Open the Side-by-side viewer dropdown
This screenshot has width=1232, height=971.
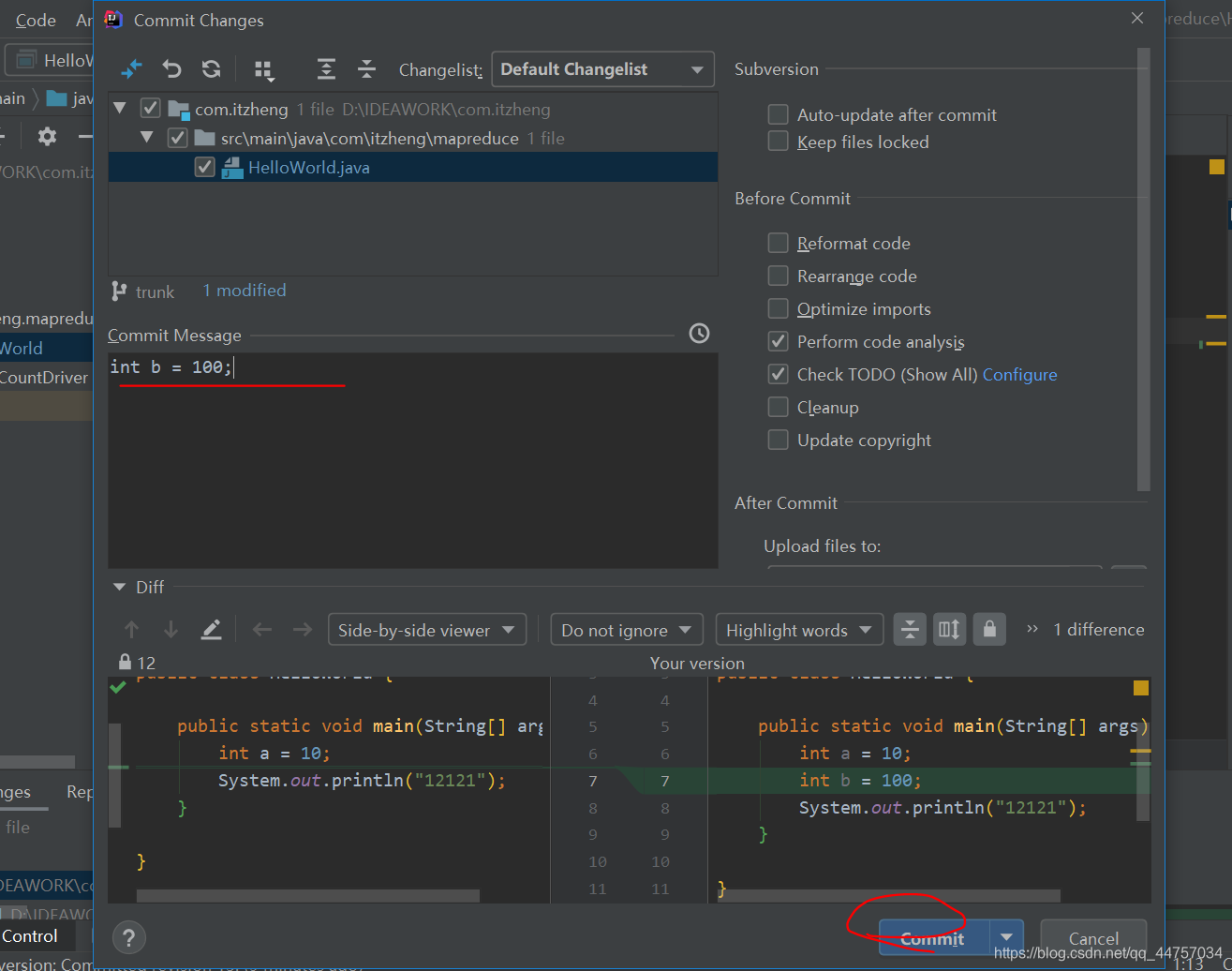click(x=426, y=630)
